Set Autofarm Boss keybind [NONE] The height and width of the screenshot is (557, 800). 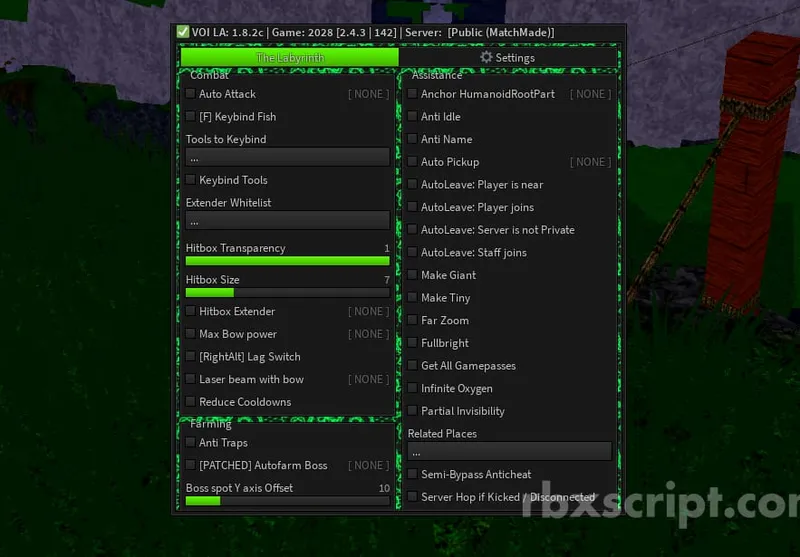(x=368, y=465)
